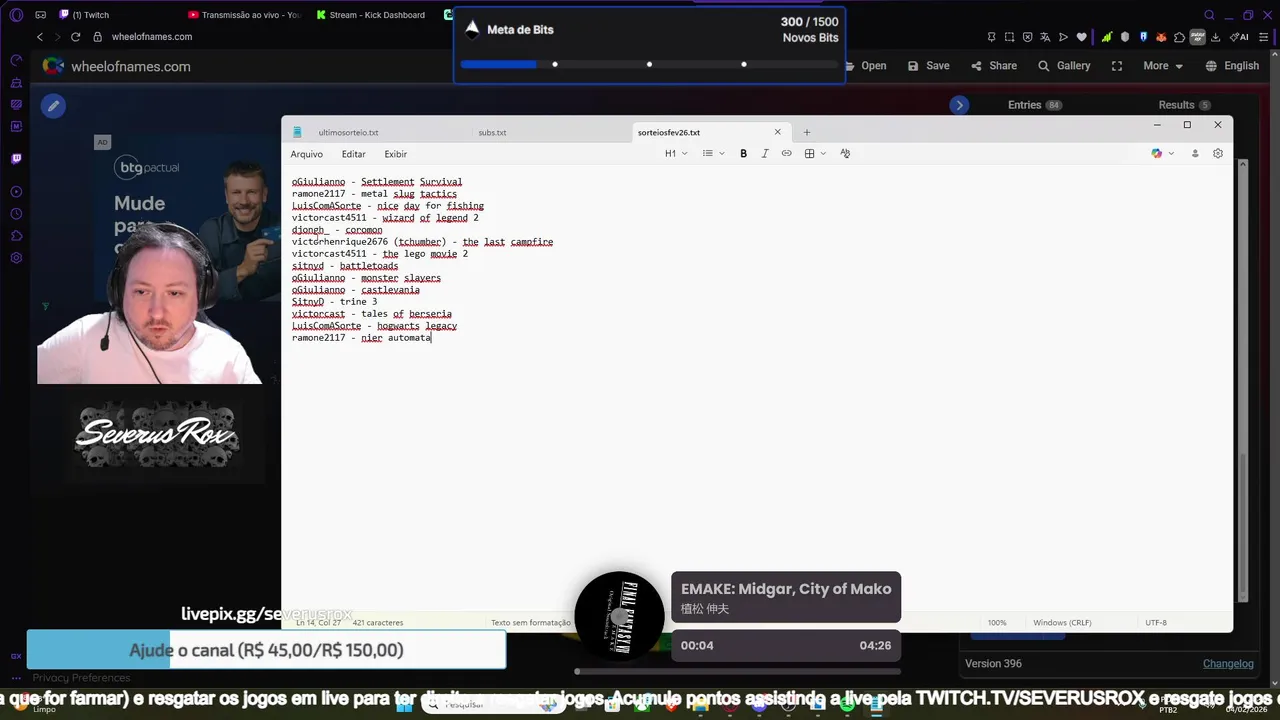Toggle bold formatting in Notepad

pyautogui.click(x=743, y=153)
